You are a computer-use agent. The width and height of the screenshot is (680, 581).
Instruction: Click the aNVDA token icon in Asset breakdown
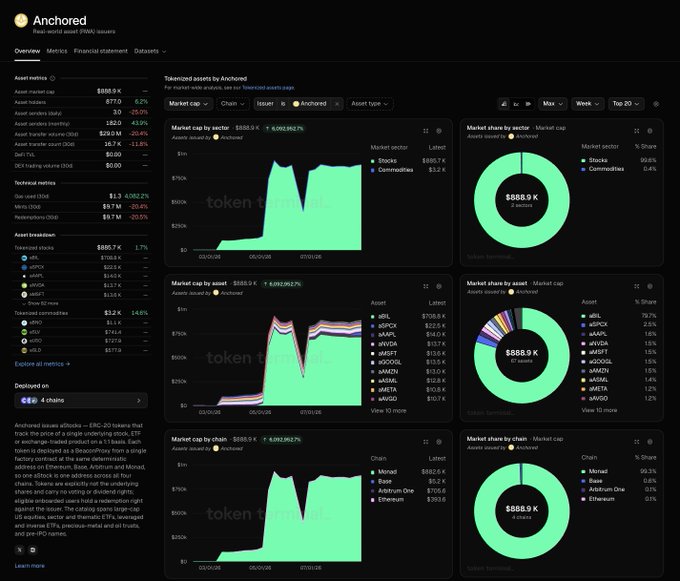tap(24, 285)
